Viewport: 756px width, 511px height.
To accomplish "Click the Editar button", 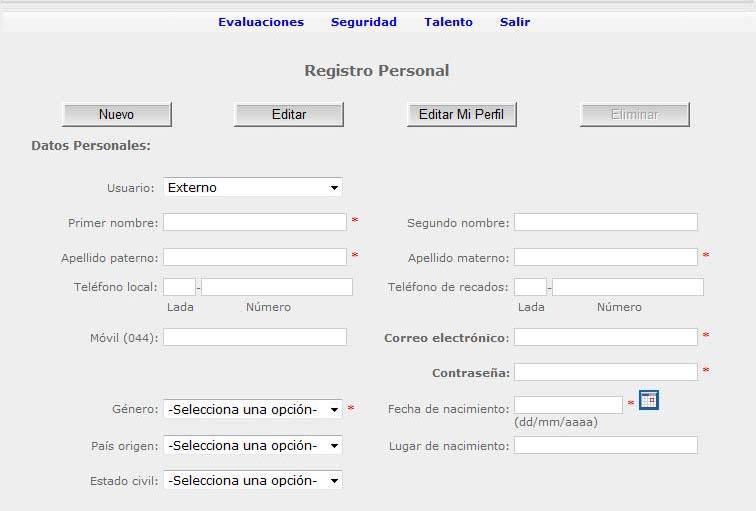I will [x=289, y=114].
